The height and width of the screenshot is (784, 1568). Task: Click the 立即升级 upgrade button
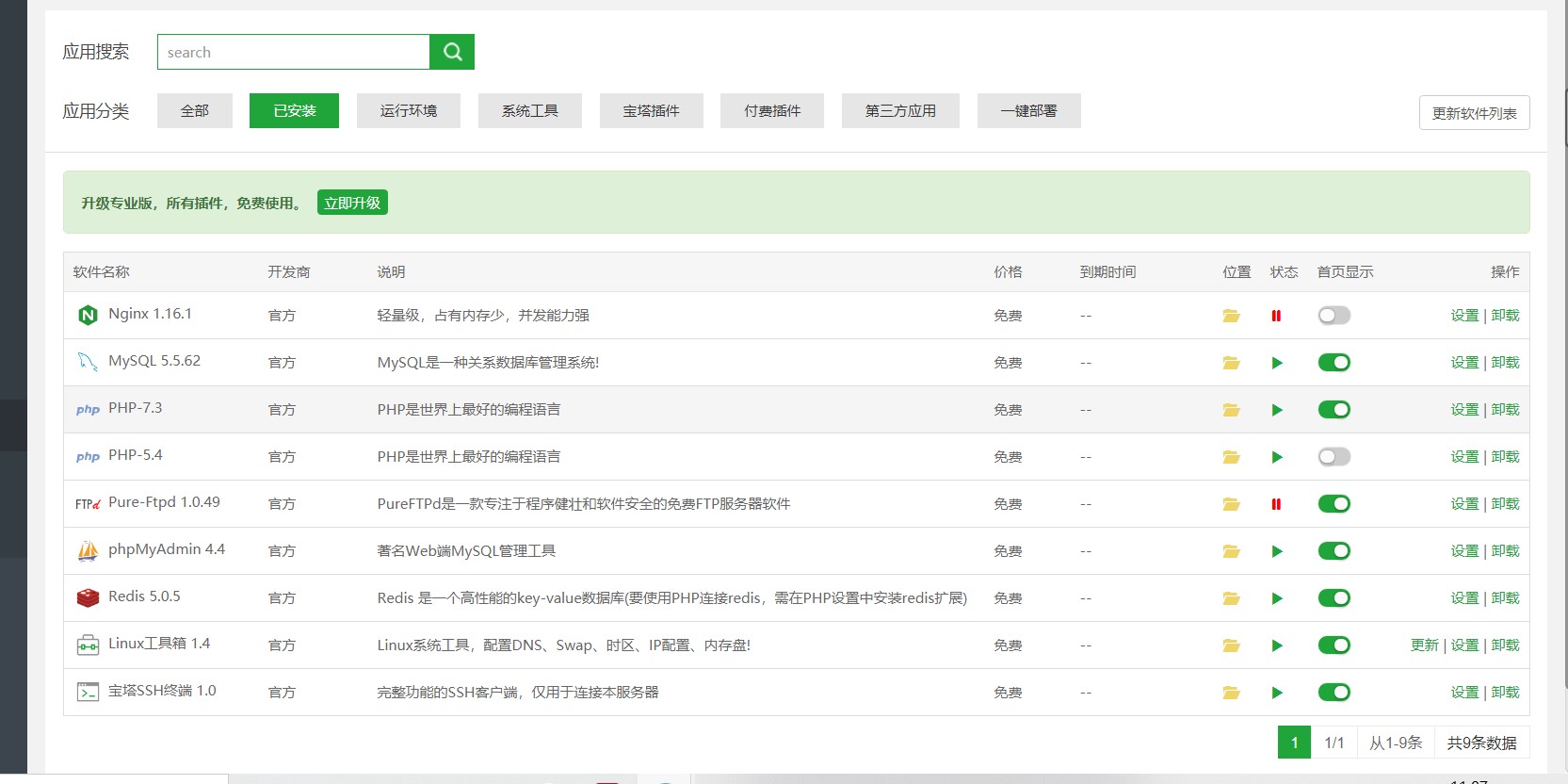352,203
